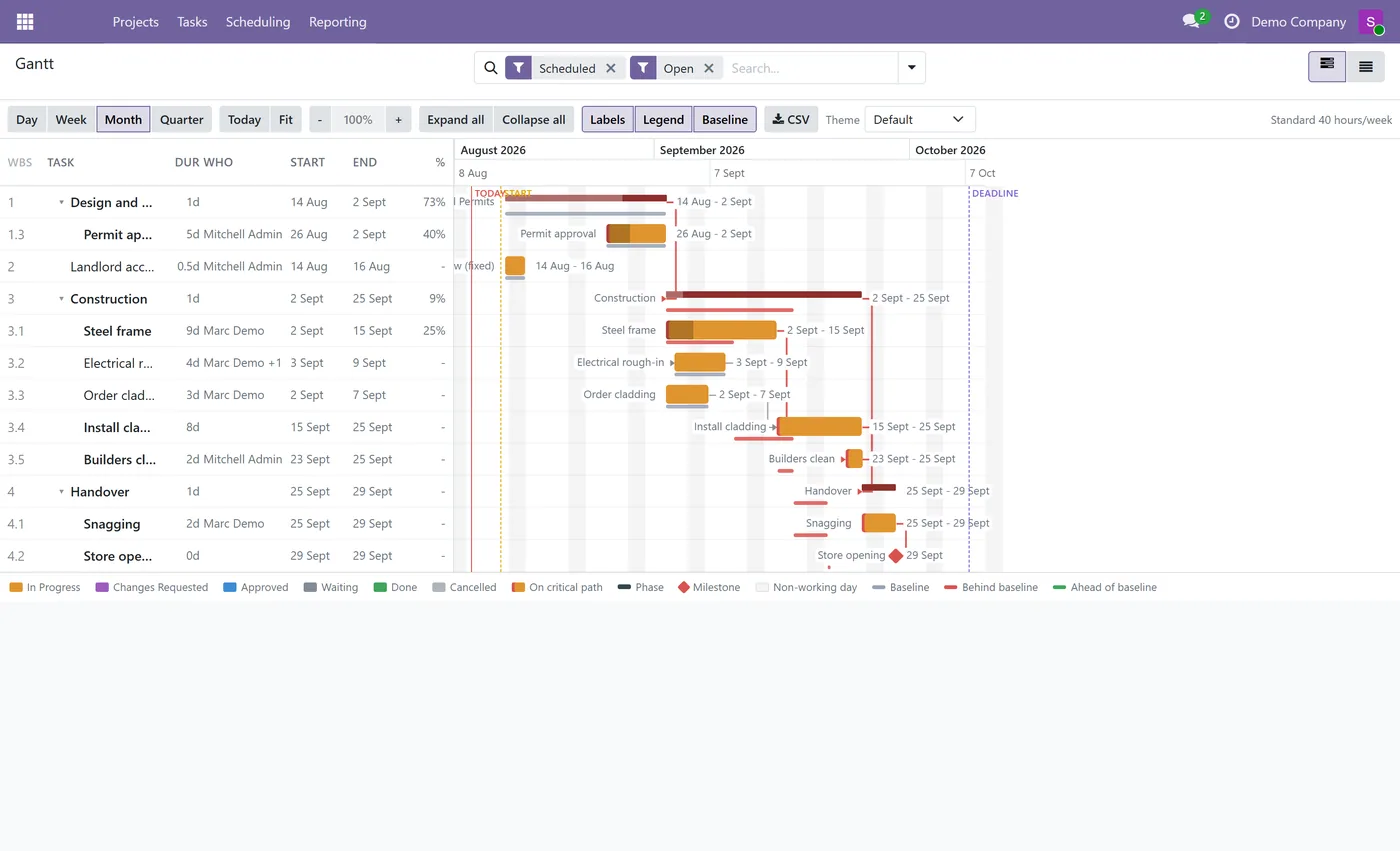Zoom in with the plus button

pos(398,119)
